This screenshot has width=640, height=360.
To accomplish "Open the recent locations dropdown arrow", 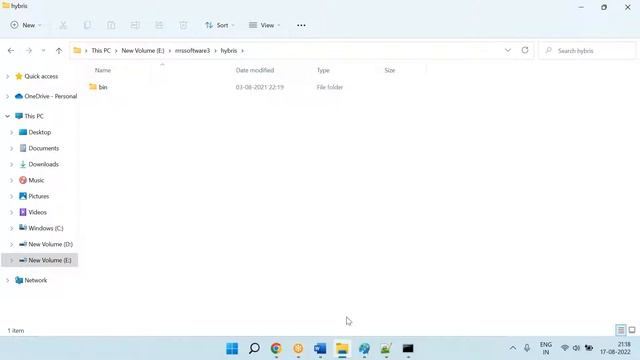I will 43,51.
